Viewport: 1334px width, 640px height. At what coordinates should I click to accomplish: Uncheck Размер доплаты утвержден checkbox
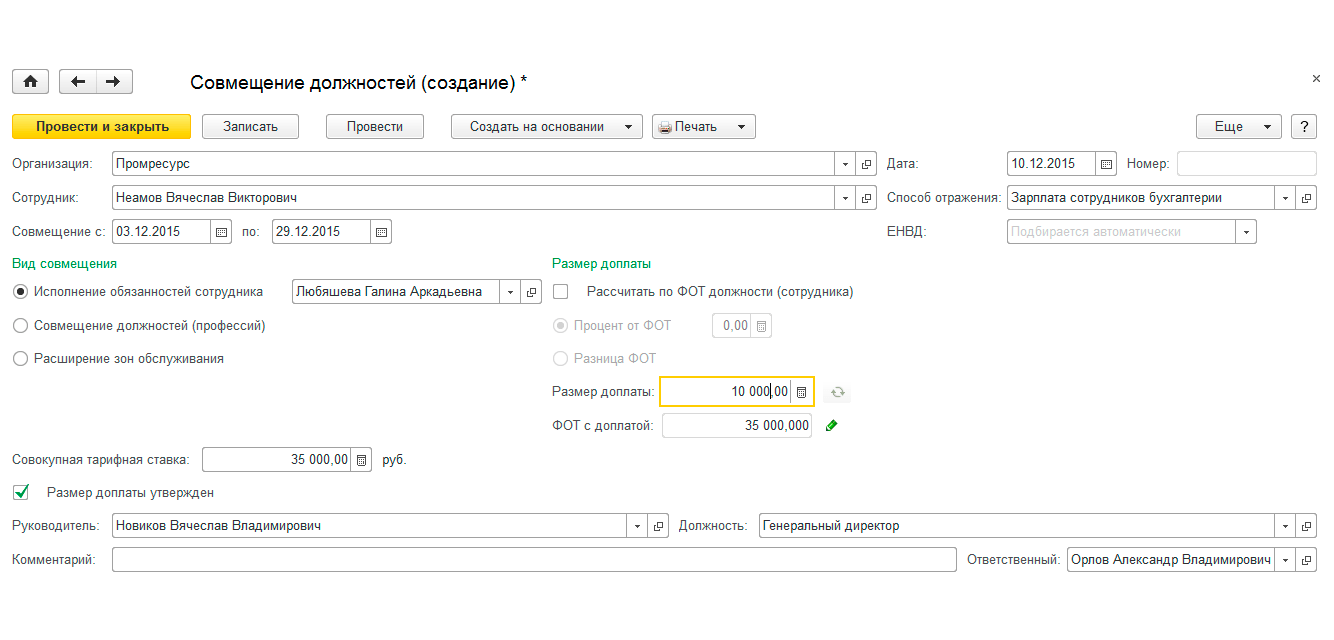[20, 493]
